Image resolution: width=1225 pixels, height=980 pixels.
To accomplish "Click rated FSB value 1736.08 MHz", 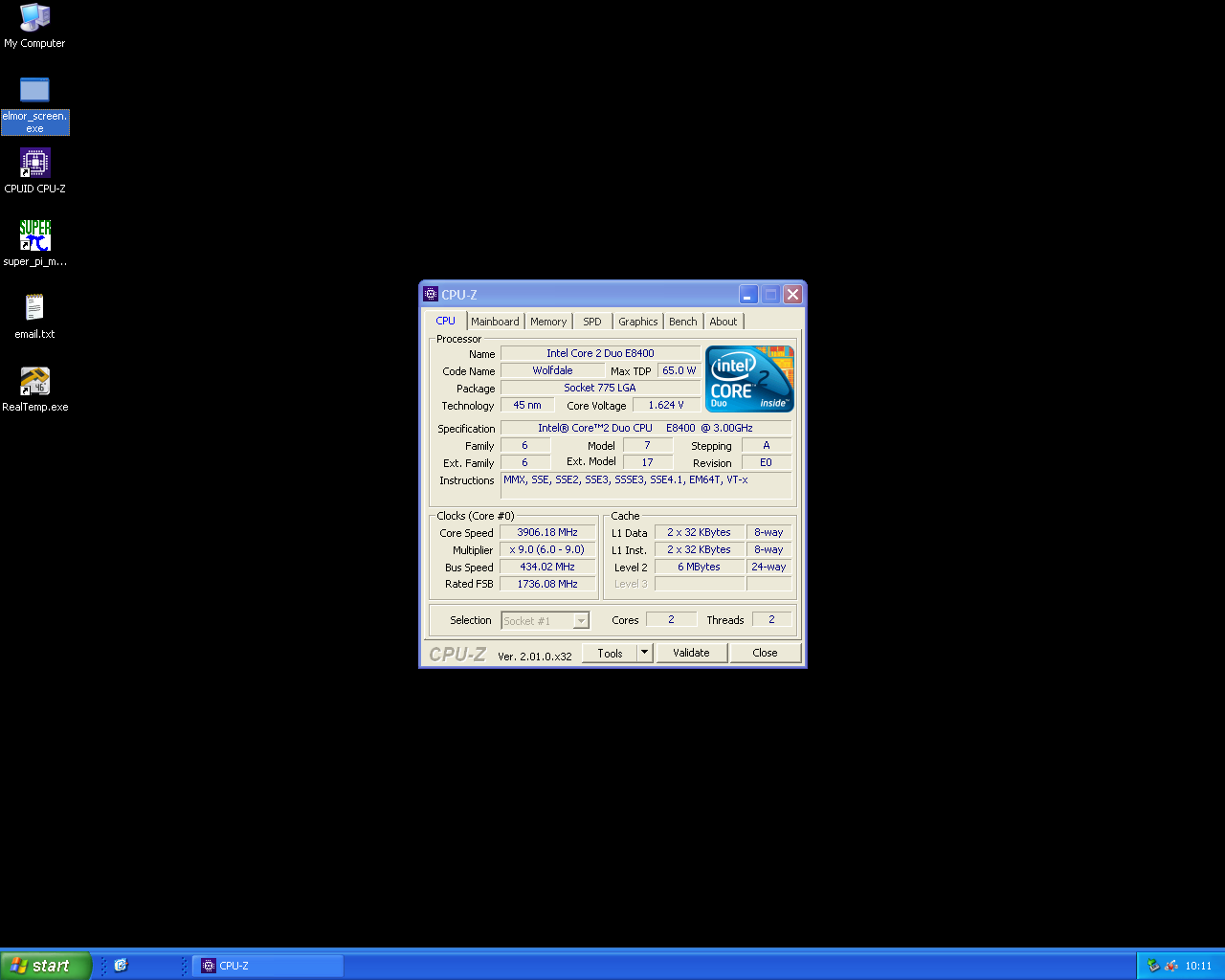I will [x=547, y=584].
